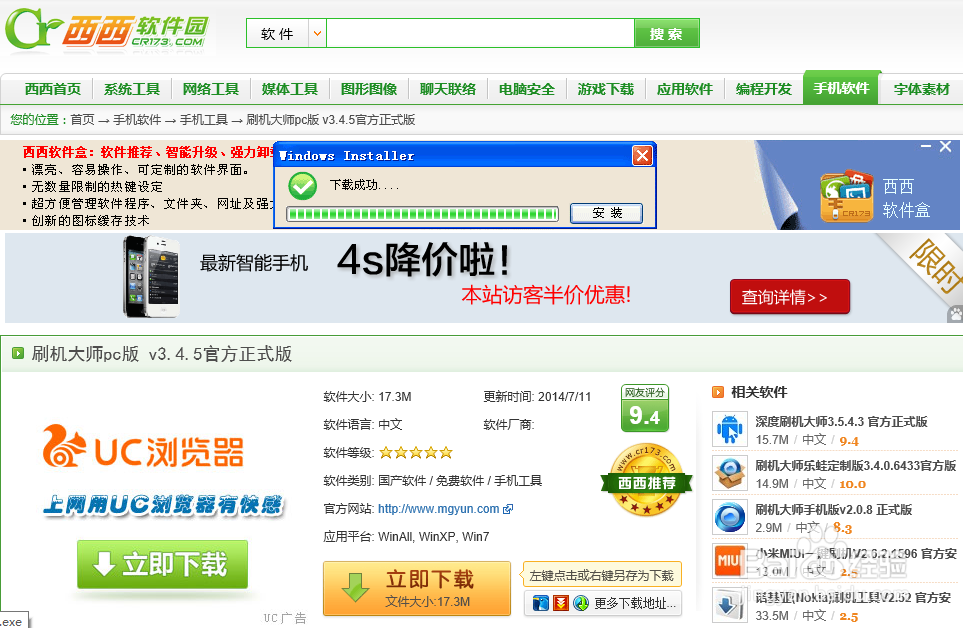Click the orange 相关软件 header icon
Screen dimensions: 963x628
[x=717, y=392]
